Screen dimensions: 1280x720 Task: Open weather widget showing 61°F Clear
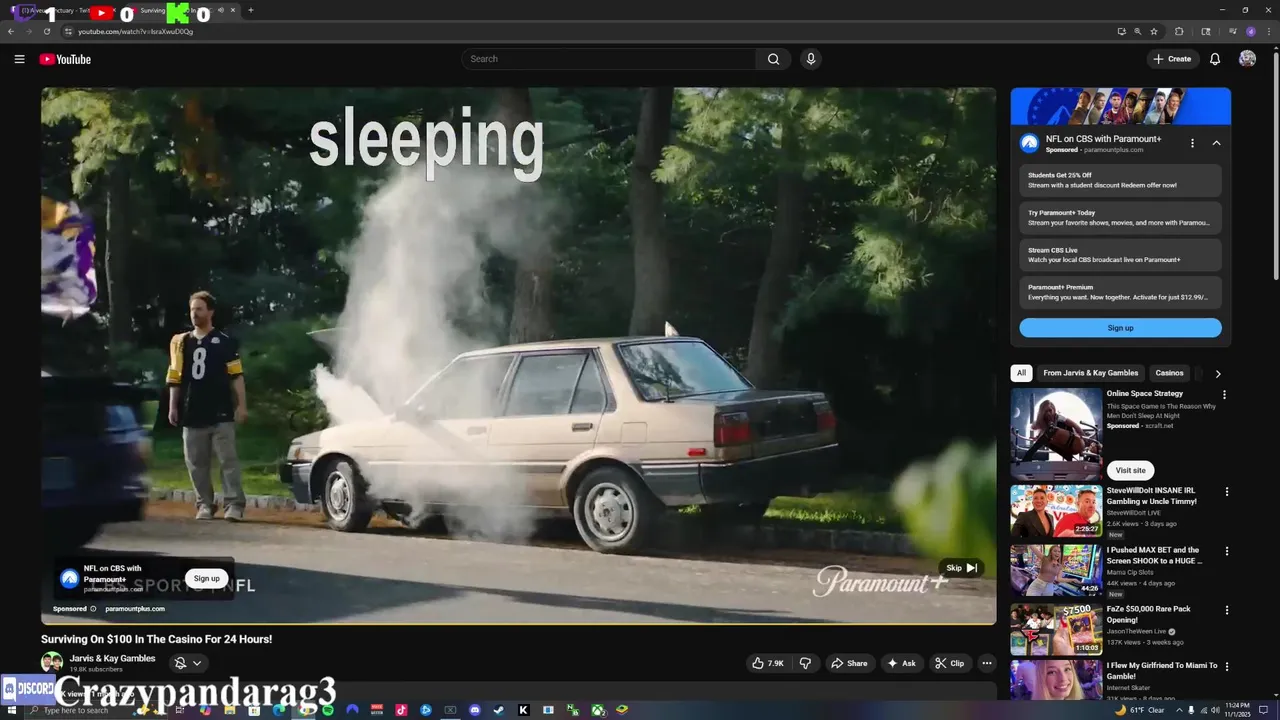click(1138, 710)
